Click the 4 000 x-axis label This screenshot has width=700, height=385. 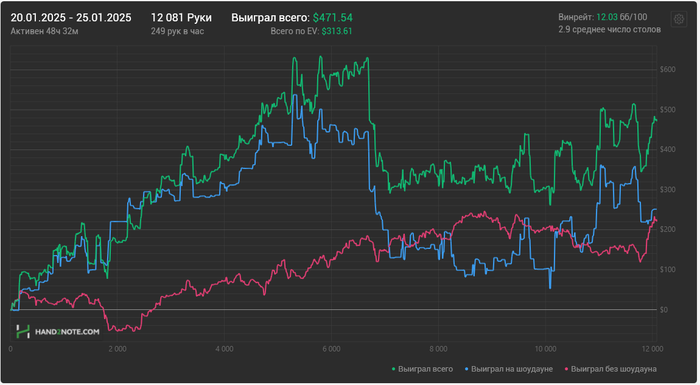[224, 349]
